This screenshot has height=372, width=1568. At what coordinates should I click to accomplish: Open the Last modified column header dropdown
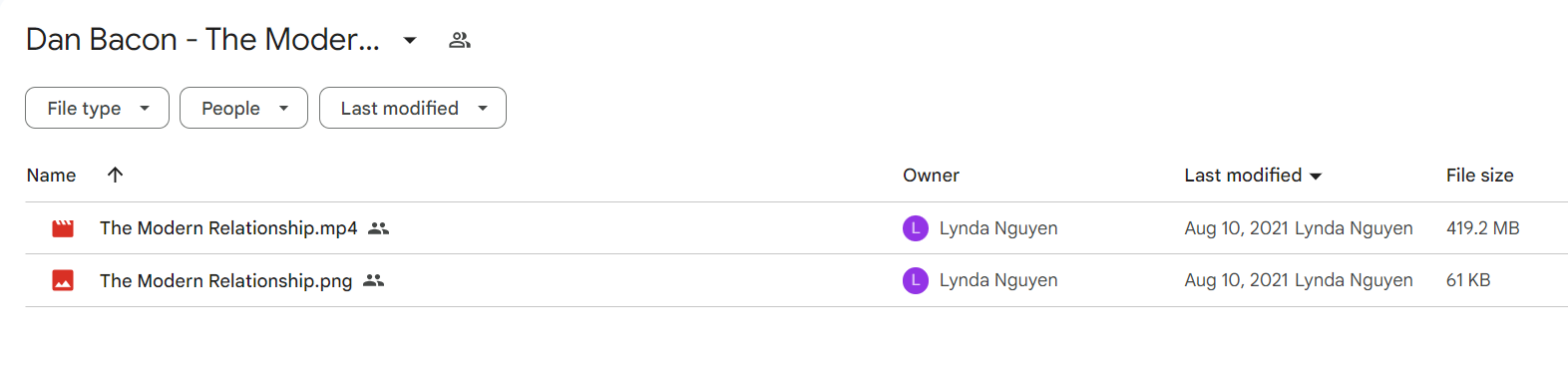click(x=1253, y=176)
